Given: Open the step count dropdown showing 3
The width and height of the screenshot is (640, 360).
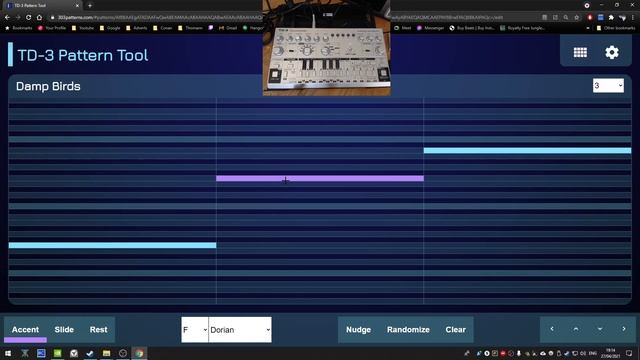Looking at the screenshot, I should click(x=608, y=86).
